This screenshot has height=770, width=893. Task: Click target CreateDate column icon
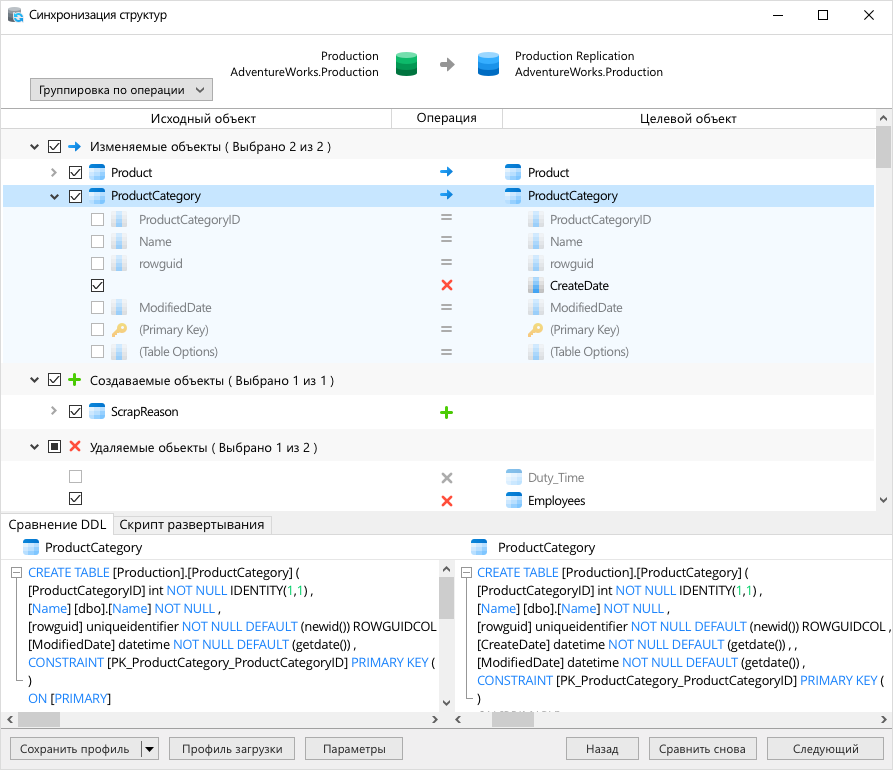535,285
